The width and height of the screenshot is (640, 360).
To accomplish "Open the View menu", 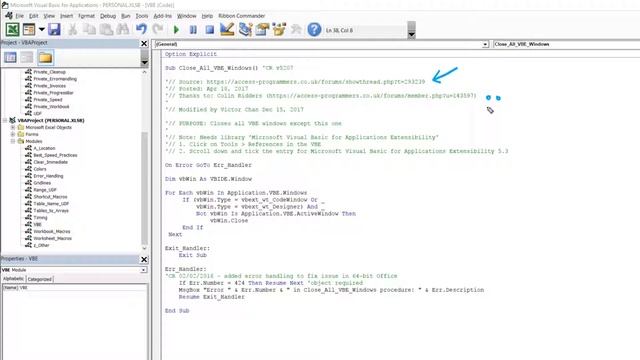I will coord(49,16).
